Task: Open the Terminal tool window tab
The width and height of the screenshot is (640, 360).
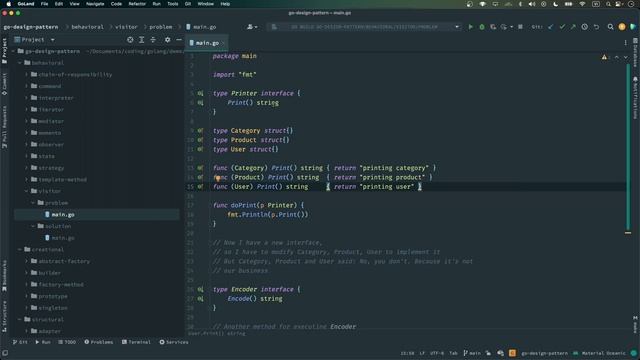Action: [136, 342]
